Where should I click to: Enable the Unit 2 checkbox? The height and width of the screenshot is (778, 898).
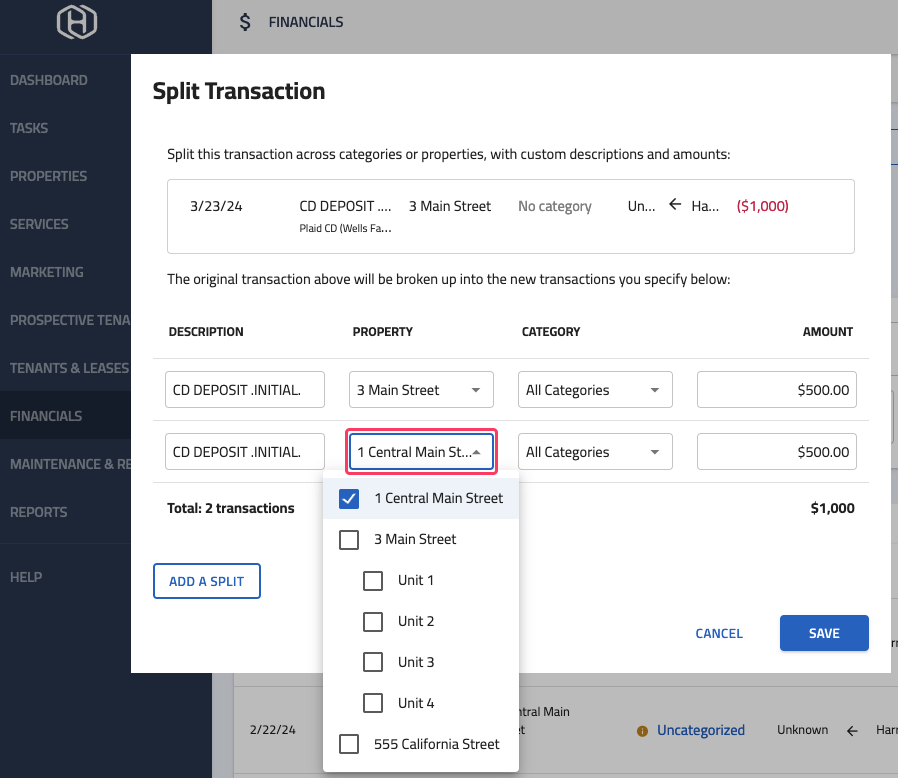click(373, 621)
